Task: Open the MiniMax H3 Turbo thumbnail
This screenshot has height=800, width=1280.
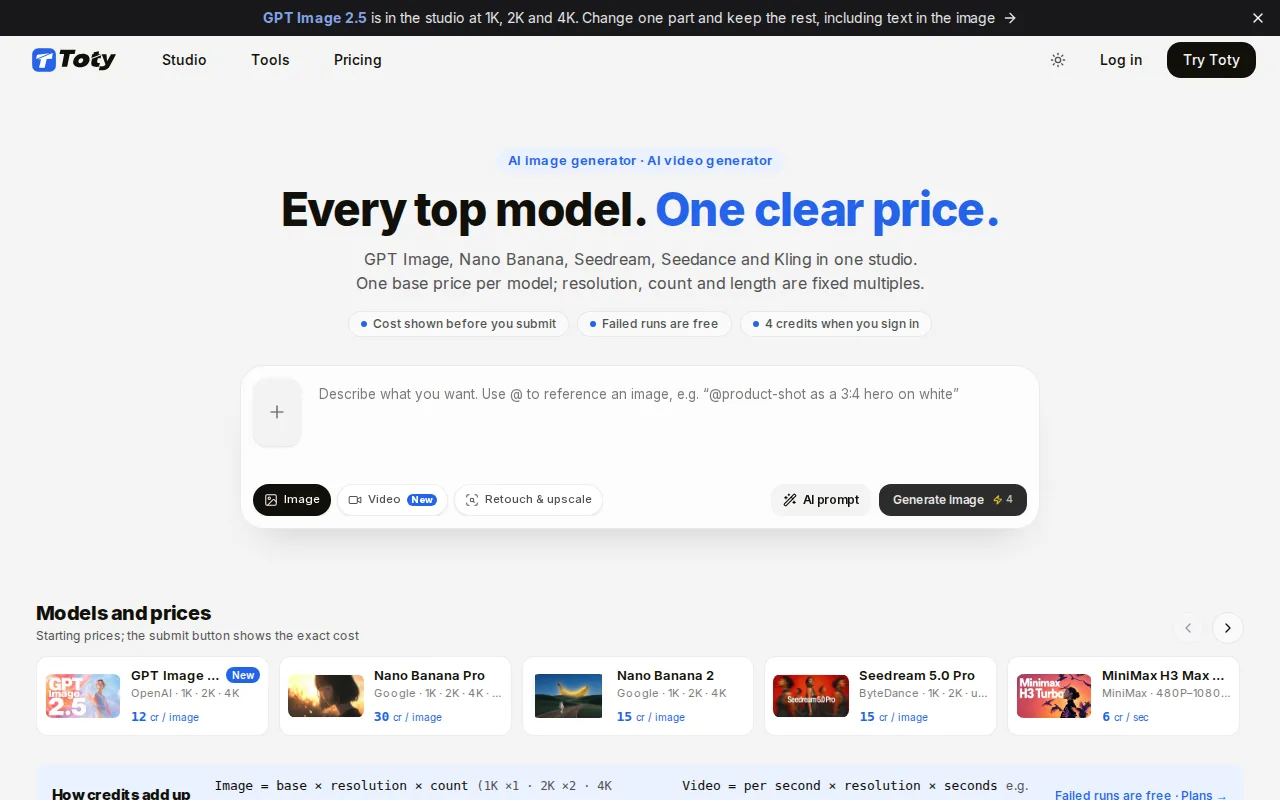Action: click(1054, 696)
